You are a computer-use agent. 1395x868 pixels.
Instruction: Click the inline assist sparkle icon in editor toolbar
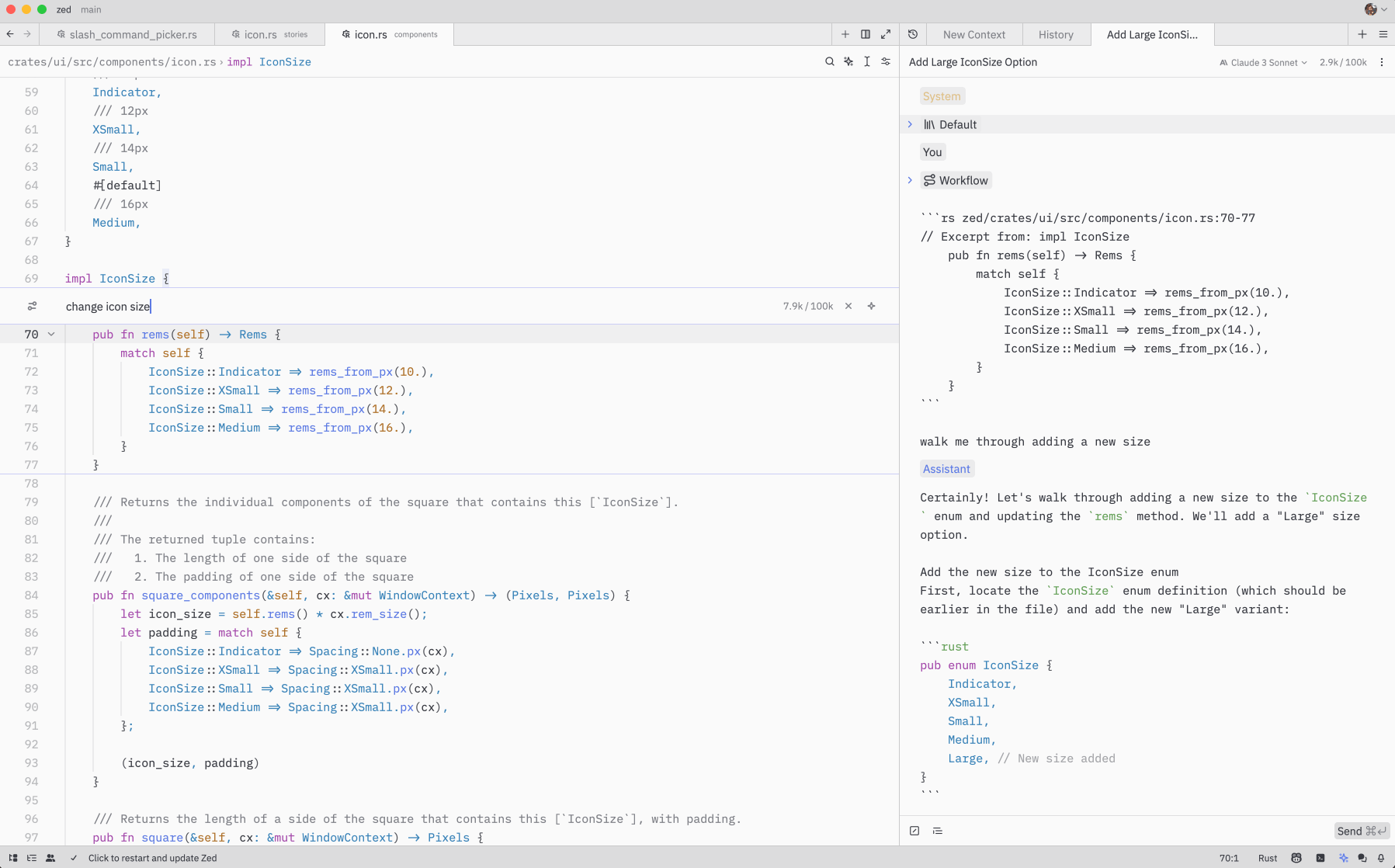[x=848, y=61]
